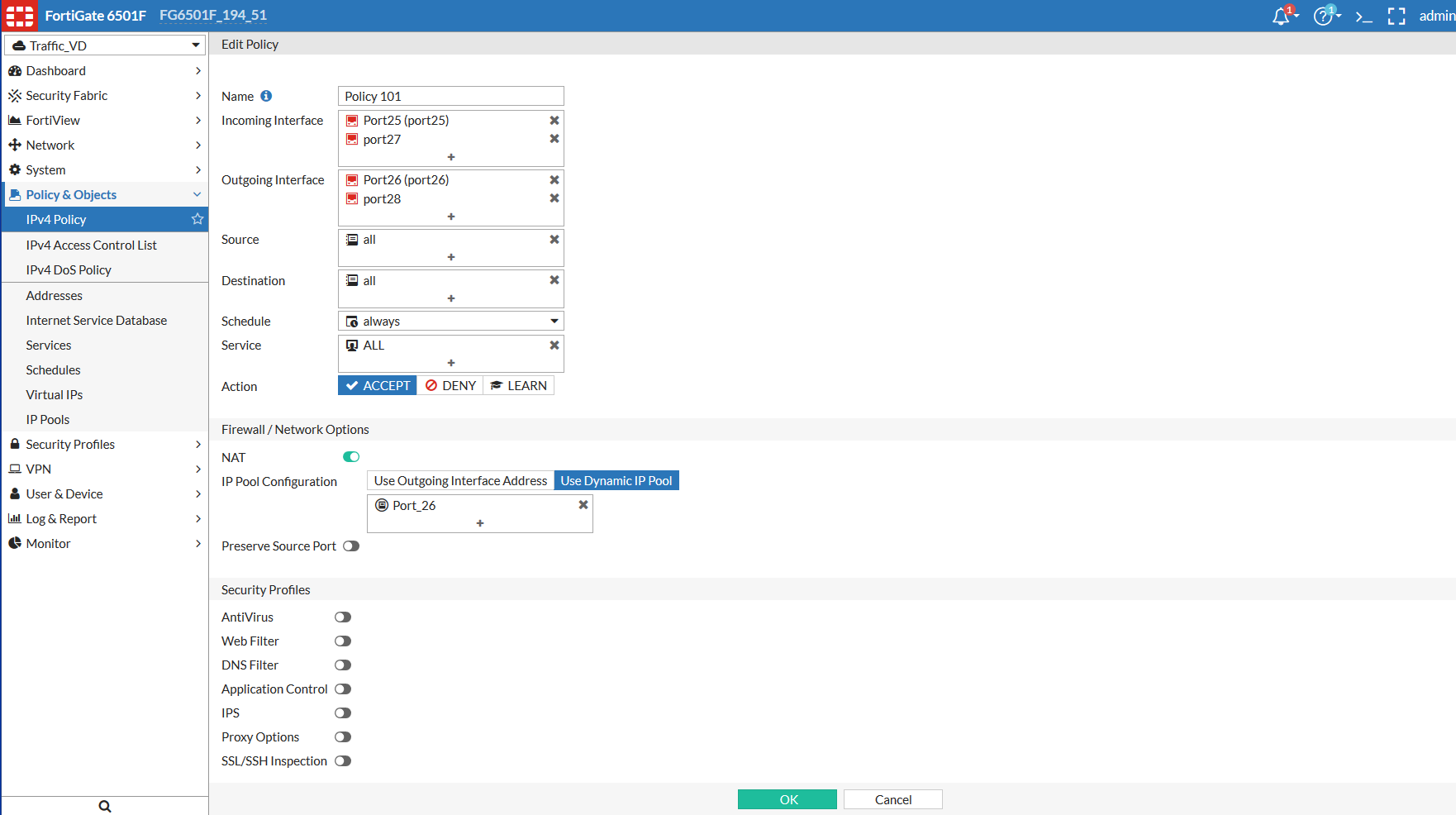The width and height of the screenshot is (1456, 815).
Task: Open the notifications bell
Action: [1282, 16]
